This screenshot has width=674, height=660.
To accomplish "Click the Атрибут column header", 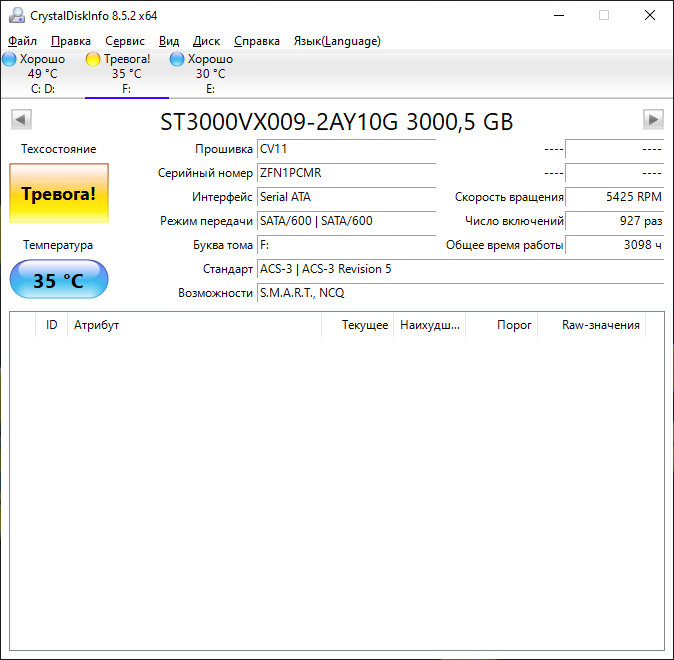I will tap(194, 325).
